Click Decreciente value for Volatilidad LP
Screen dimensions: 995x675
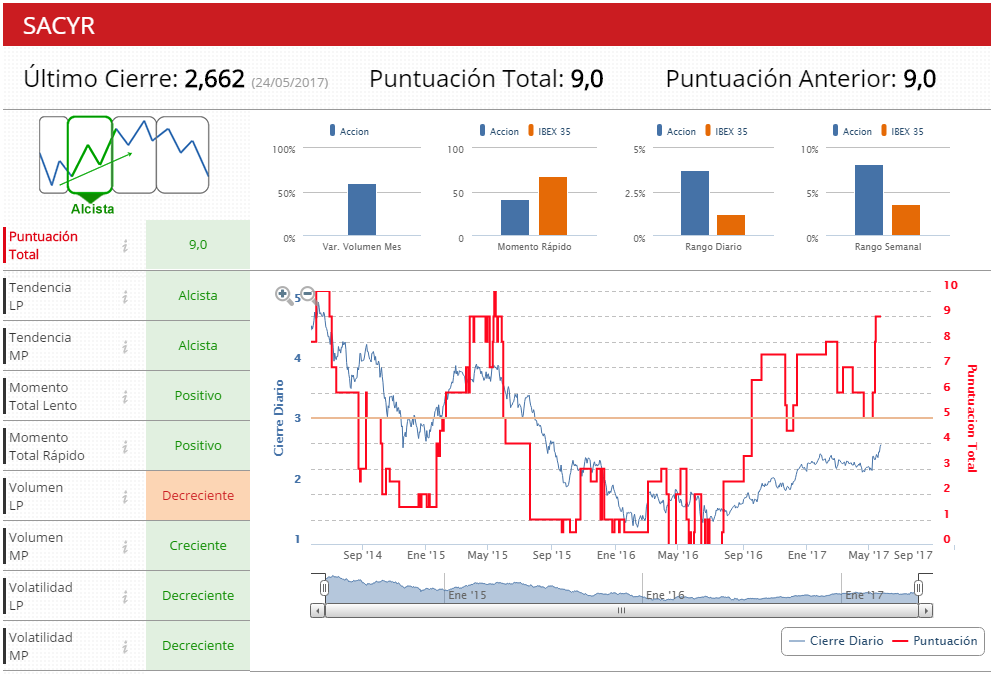tap(198, 596)
